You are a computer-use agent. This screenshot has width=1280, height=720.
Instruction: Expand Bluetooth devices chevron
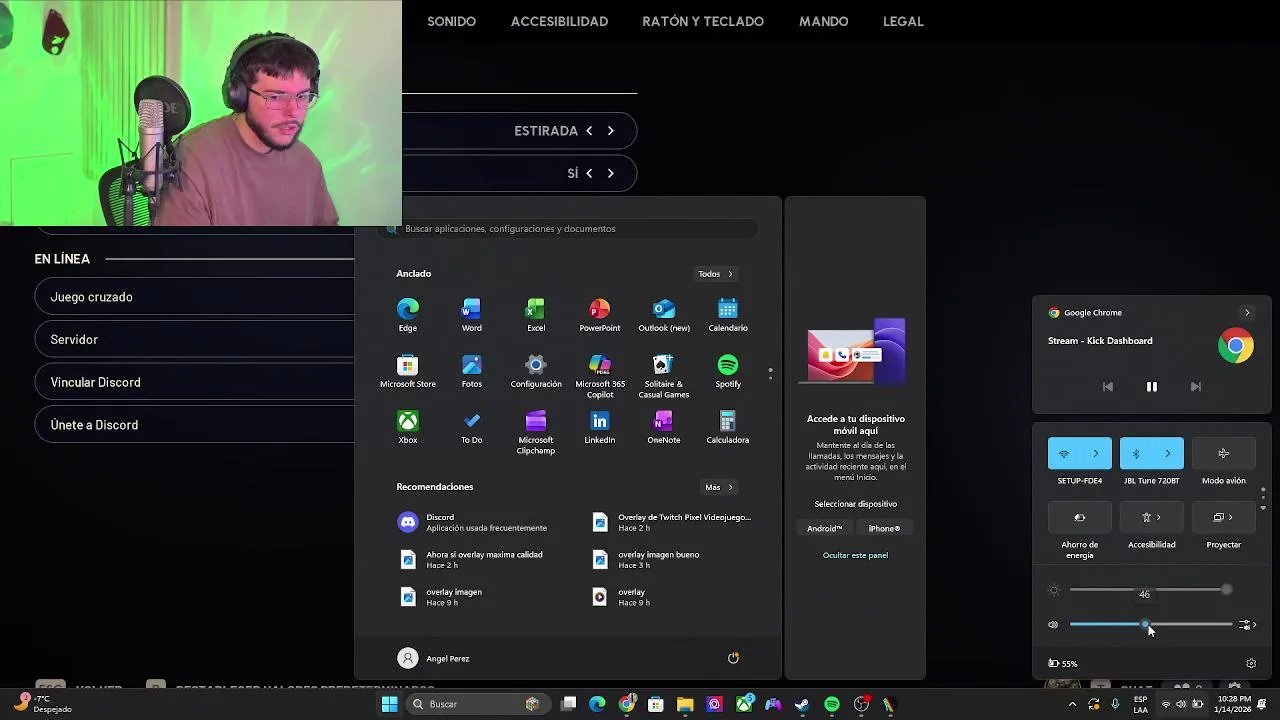[1168, 454]
